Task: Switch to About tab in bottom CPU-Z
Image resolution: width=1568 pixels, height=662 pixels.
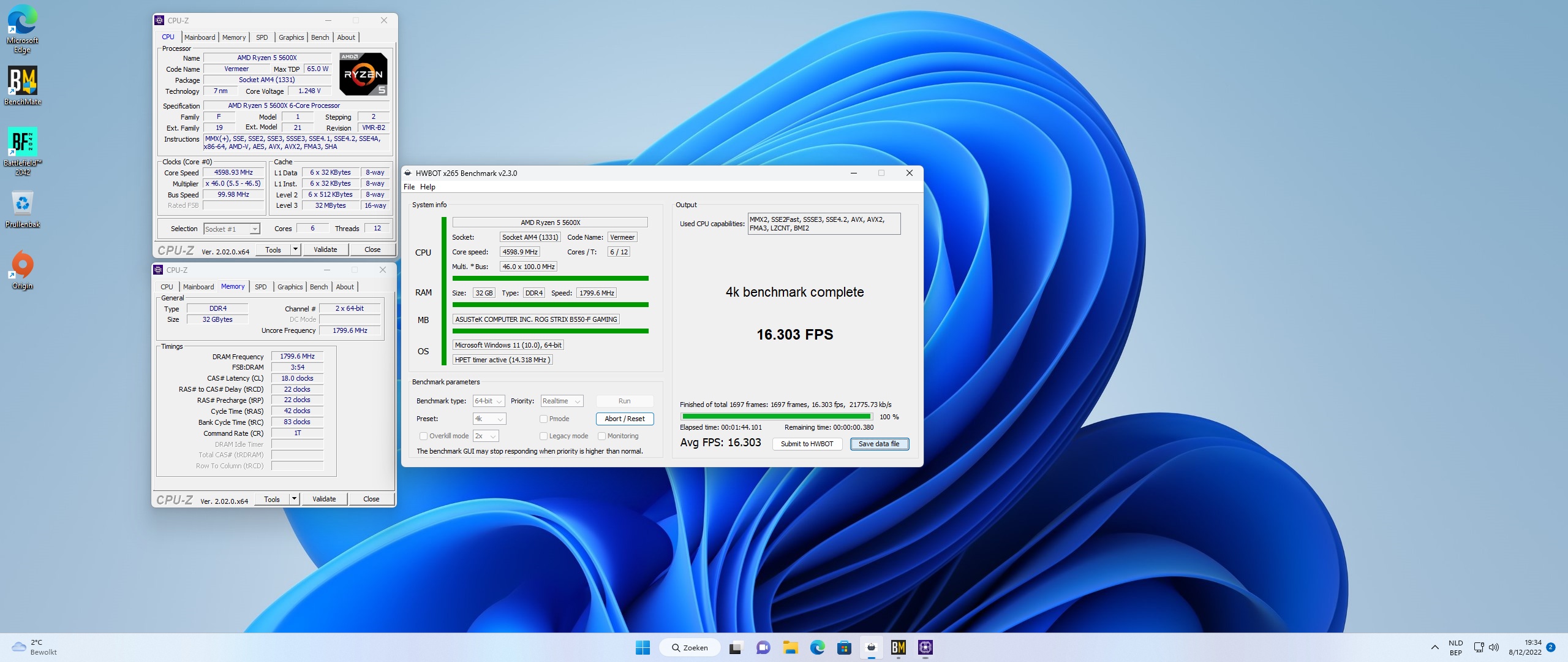Action: [345, 287]
